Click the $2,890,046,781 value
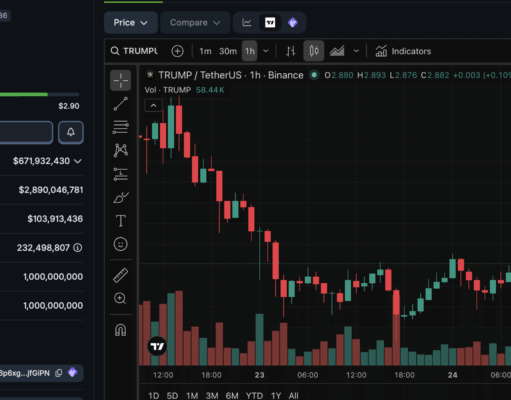 tap(51, 190)
